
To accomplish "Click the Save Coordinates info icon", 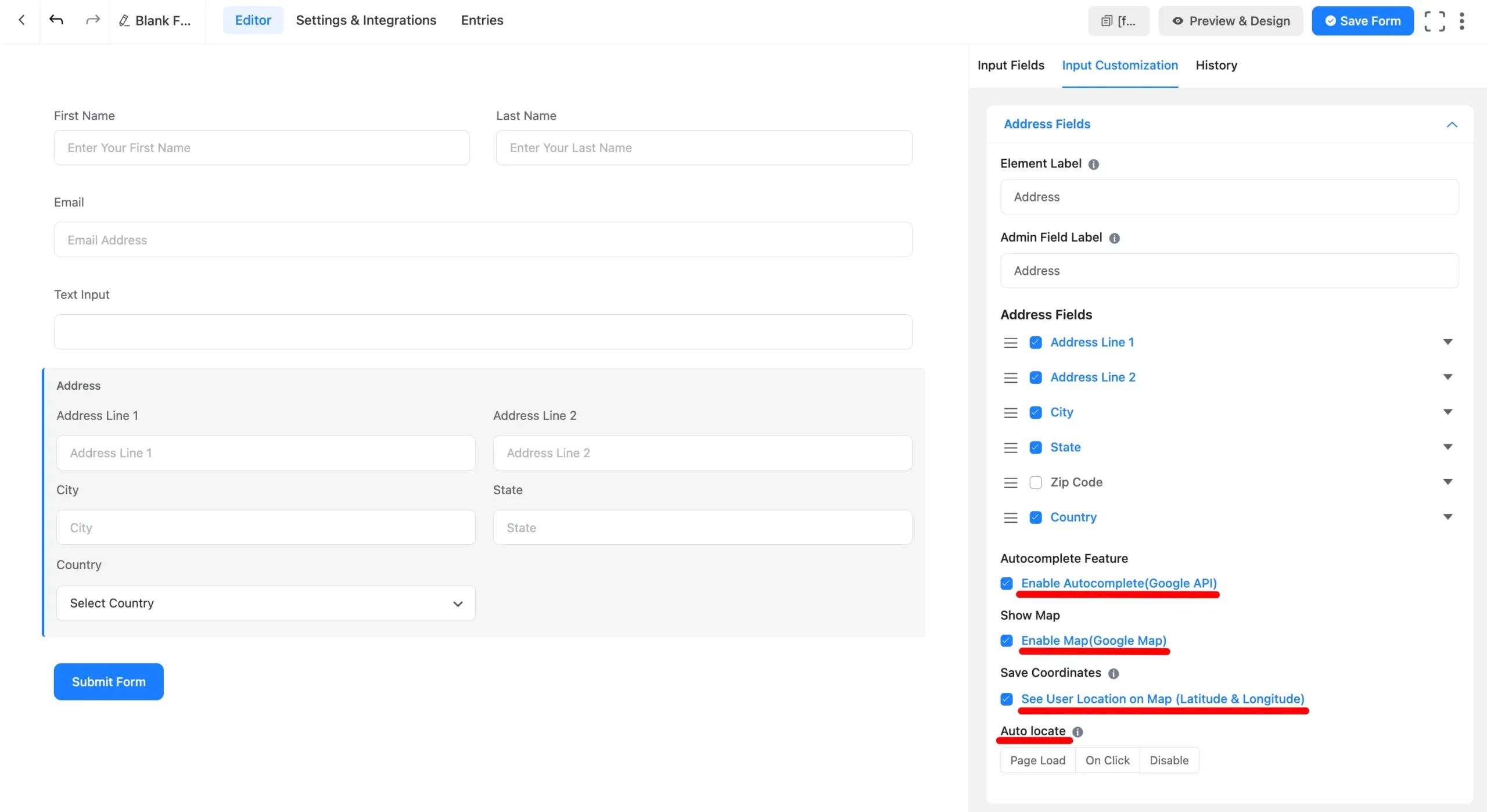I will pos(1113,674).
